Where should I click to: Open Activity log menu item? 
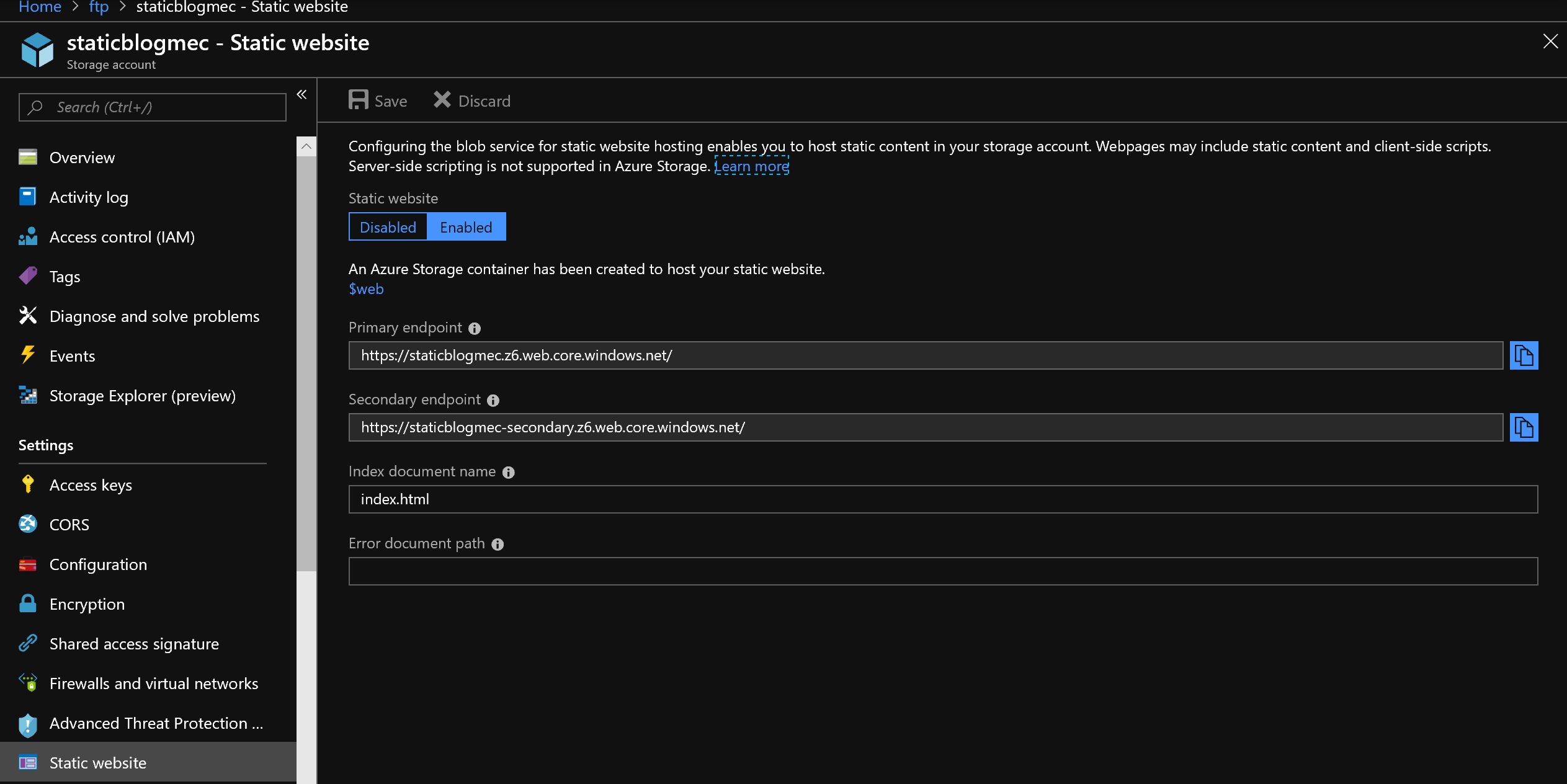[148, 197]
